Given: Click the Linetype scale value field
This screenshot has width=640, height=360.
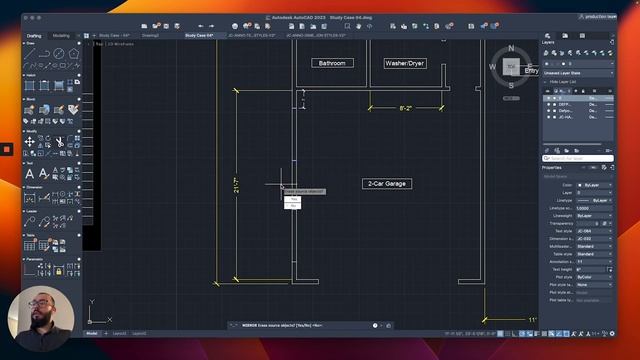Looking at the screenshot, I should coord(595,208).
